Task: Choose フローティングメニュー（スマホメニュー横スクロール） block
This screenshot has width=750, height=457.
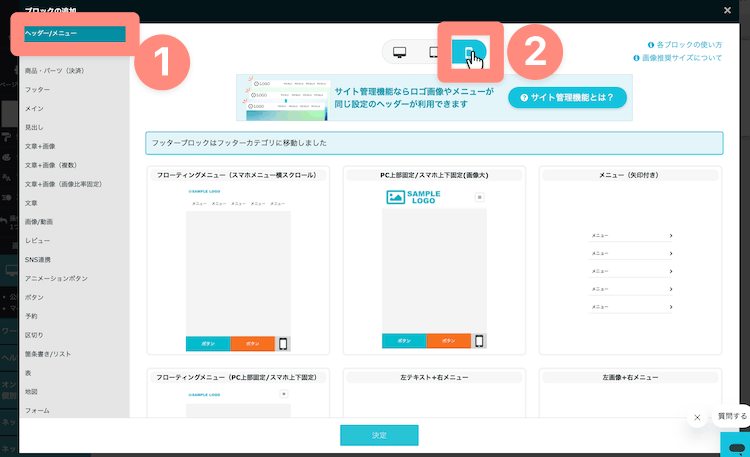Action: [x=238, y=260]
